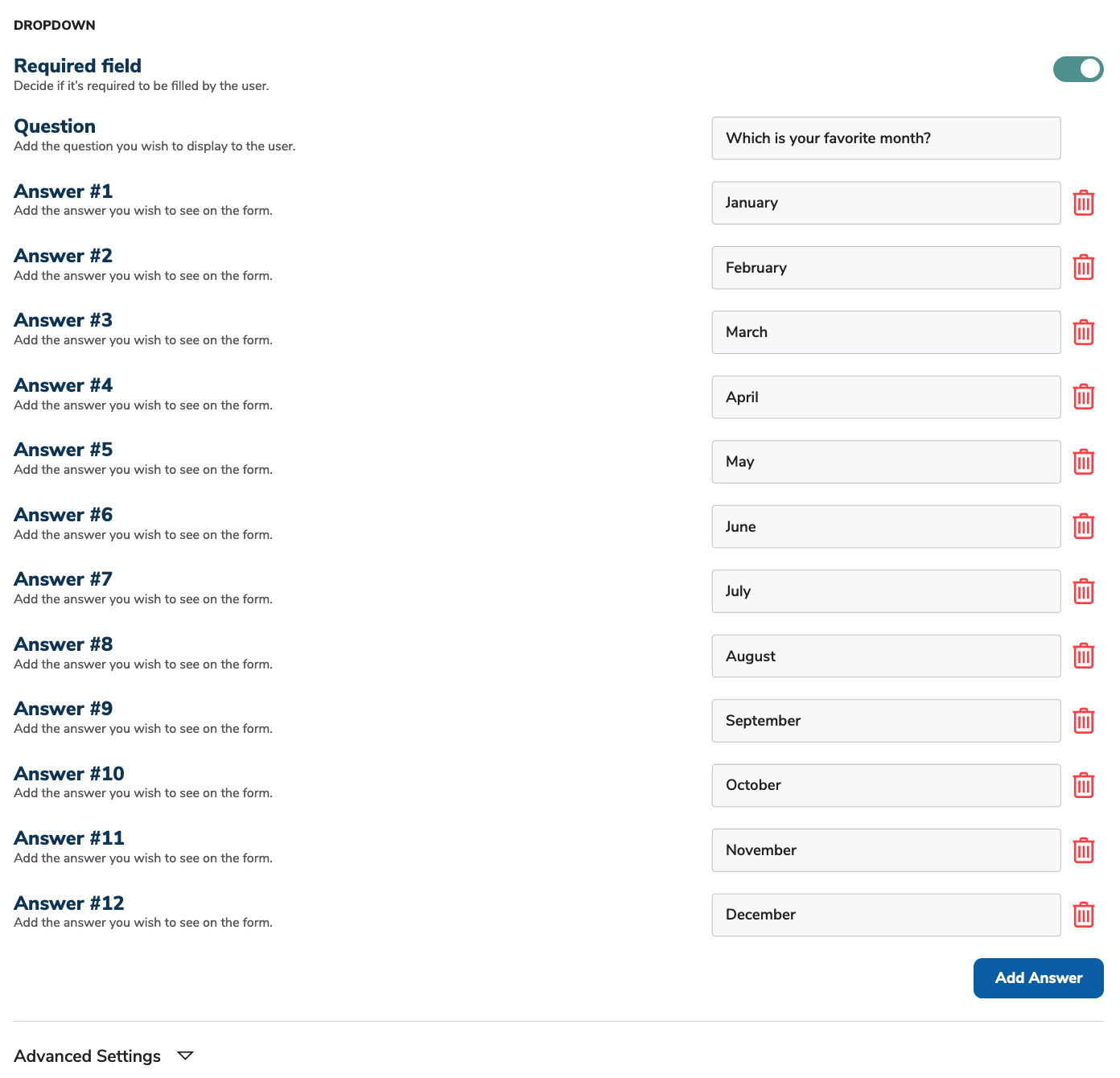Click the December answer input field
This screenshot has width=1120, height=1078.
(885, 915)
